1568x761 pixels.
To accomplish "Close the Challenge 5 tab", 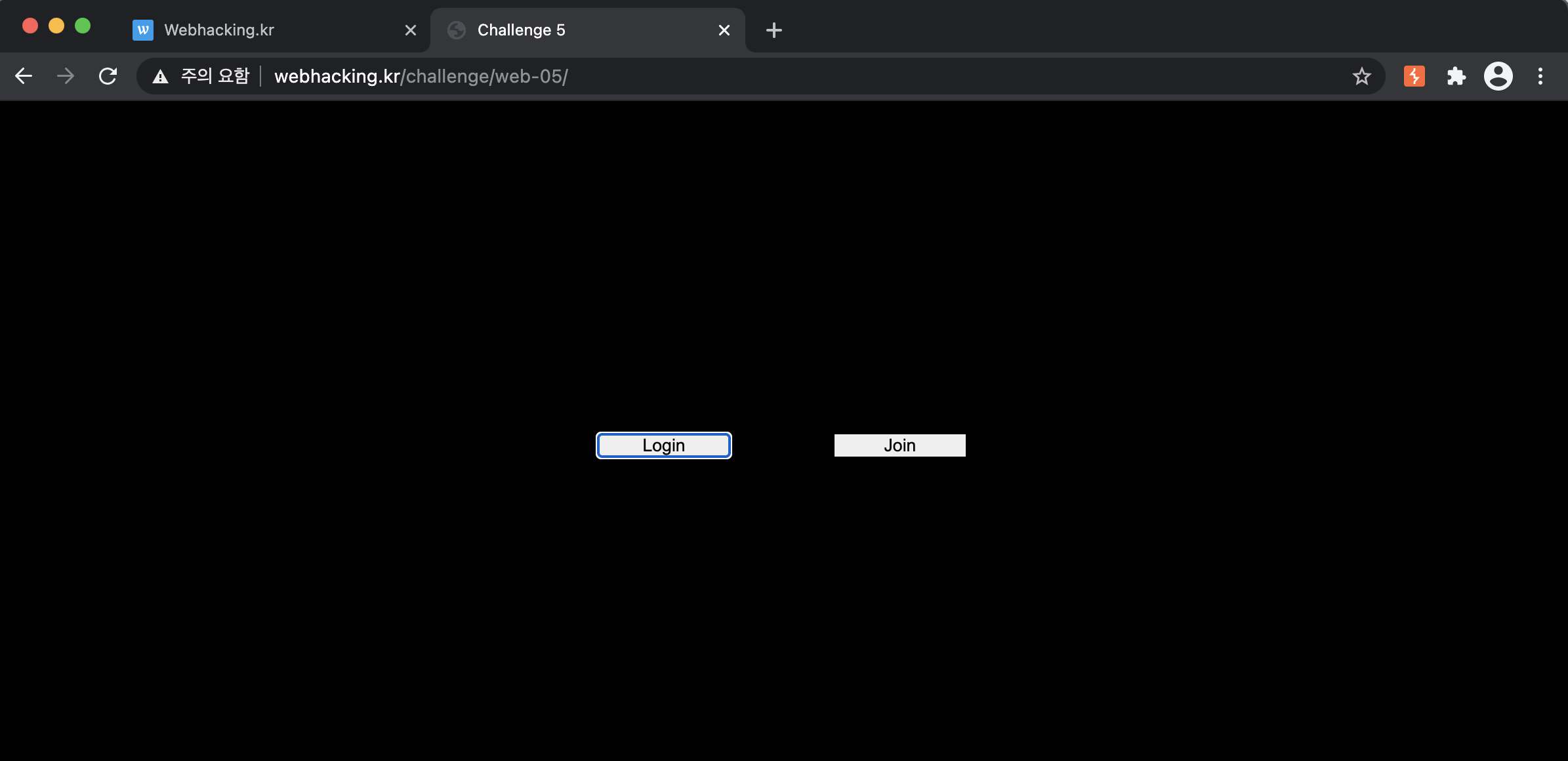I will (x=724, y=30).
